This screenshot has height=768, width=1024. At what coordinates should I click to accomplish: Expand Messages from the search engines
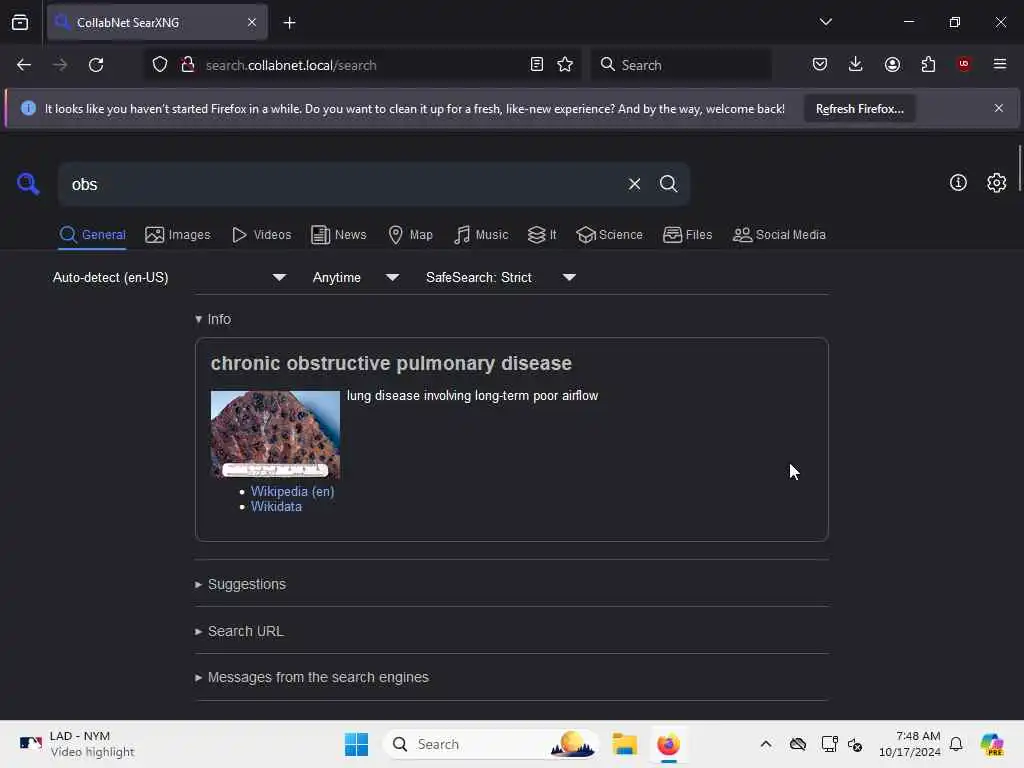(x=312, y=678)
